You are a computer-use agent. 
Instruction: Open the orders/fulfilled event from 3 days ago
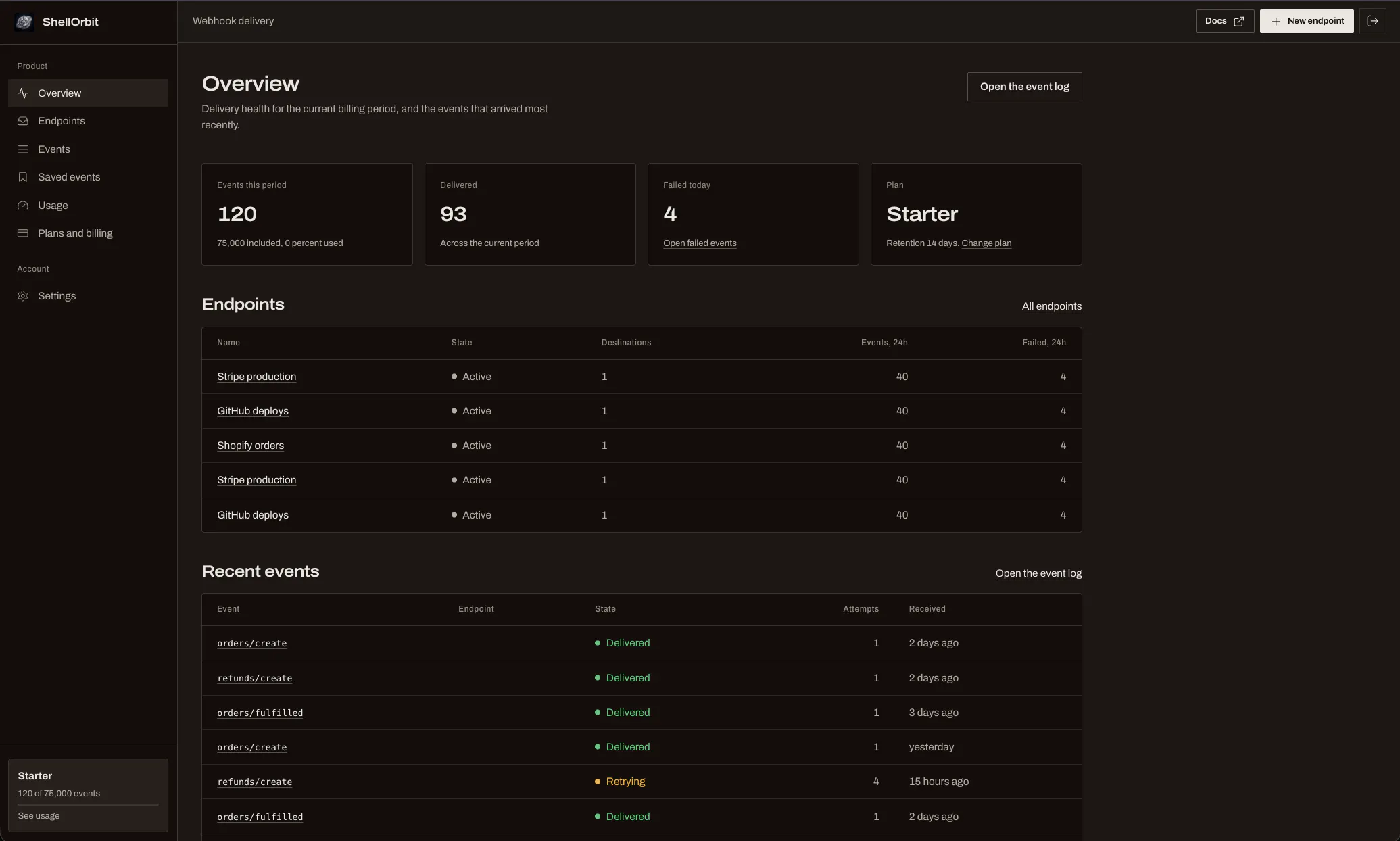(x=260, y=713)
